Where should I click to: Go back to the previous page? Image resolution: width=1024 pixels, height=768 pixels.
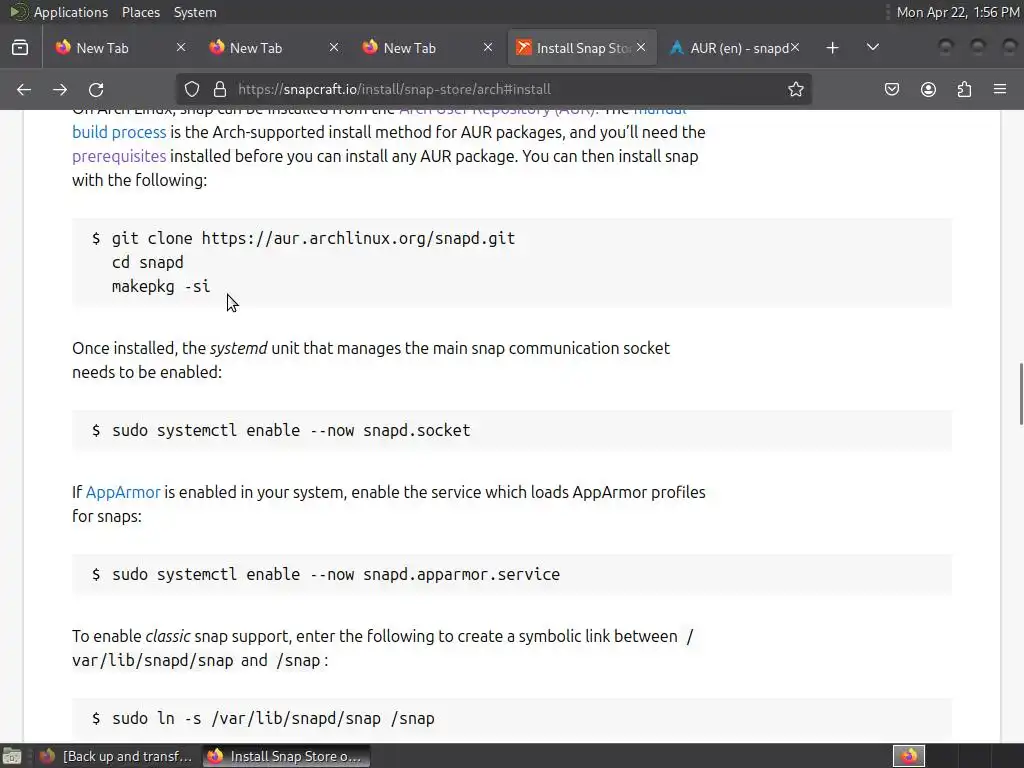click(24, 89)
